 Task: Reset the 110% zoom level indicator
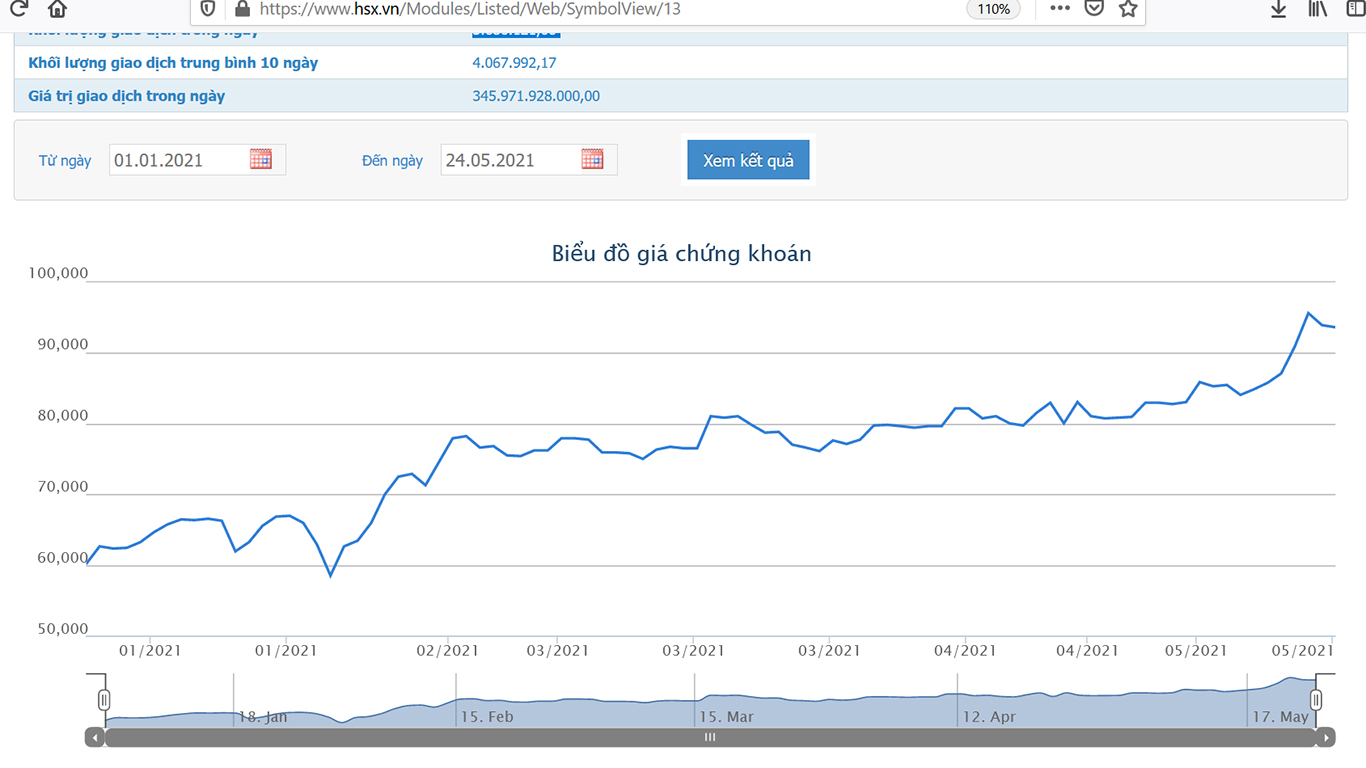(x=993, y=9)
